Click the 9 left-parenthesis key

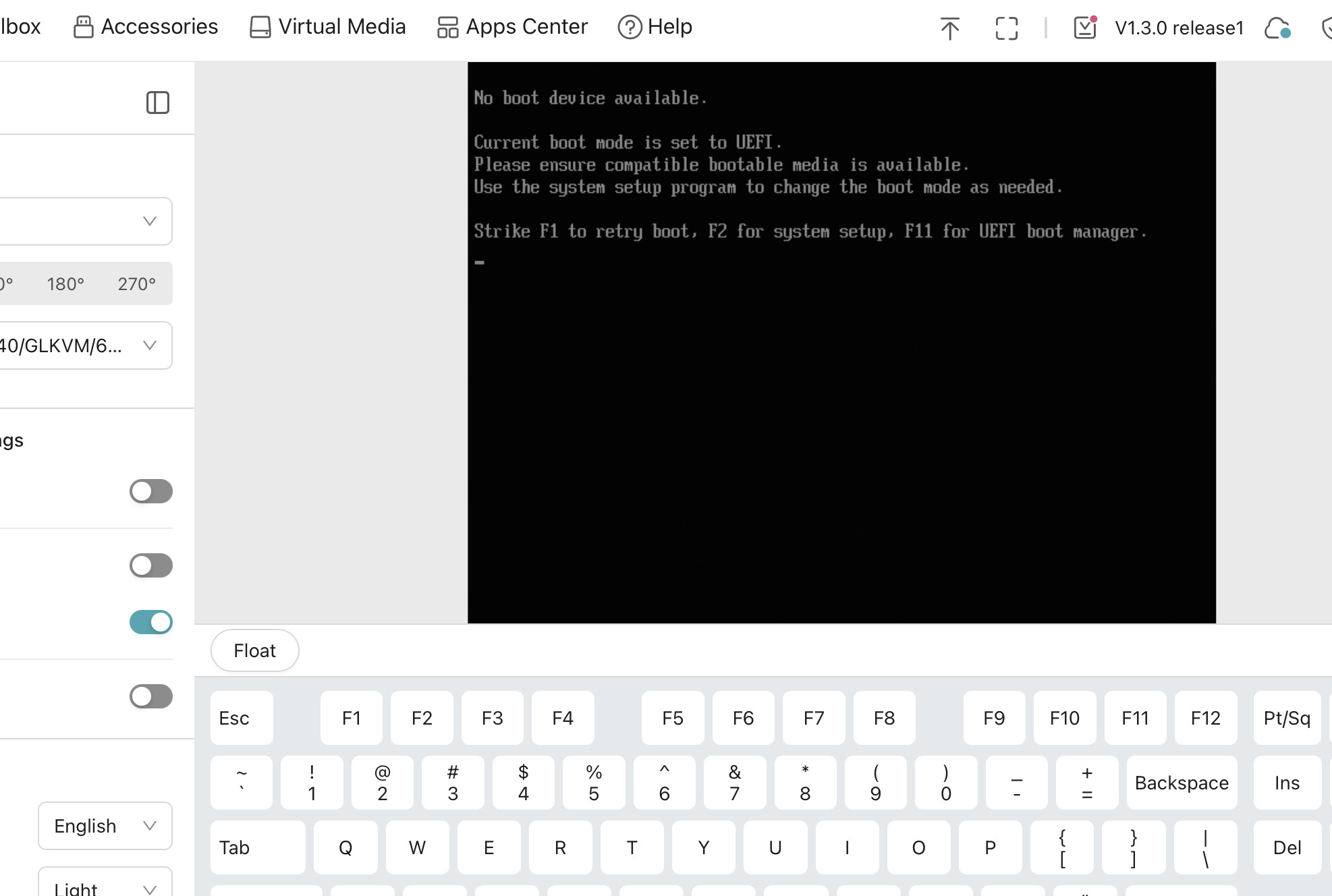click(876, 783)
